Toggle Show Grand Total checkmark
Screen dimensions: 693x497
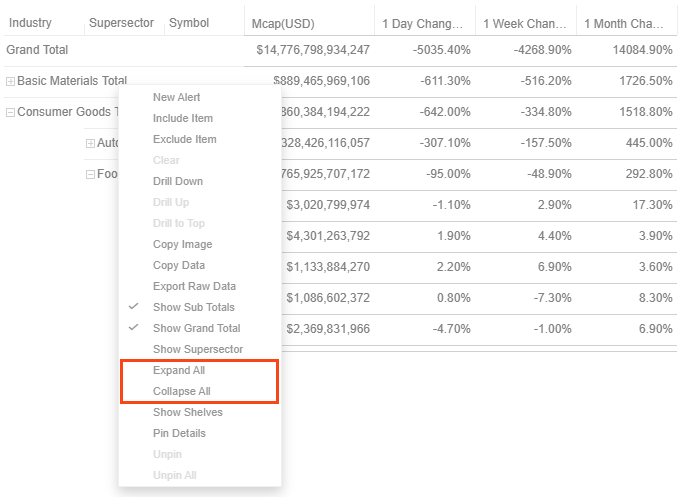point(196,328)
